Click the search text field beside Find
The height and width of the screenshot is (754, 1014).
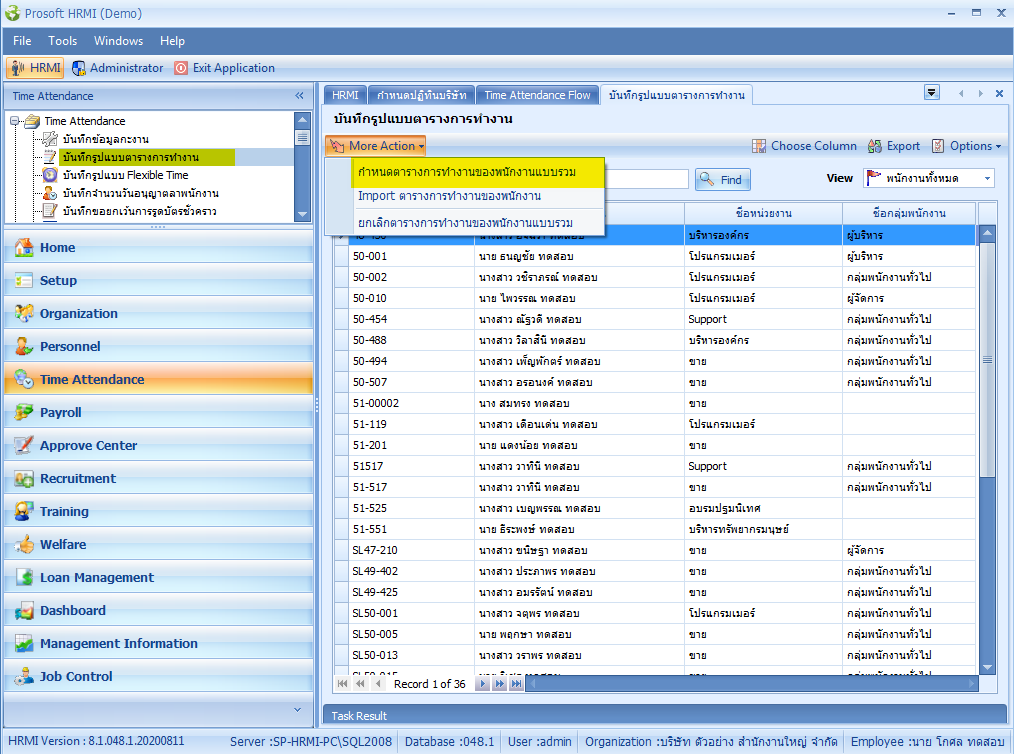646,179
